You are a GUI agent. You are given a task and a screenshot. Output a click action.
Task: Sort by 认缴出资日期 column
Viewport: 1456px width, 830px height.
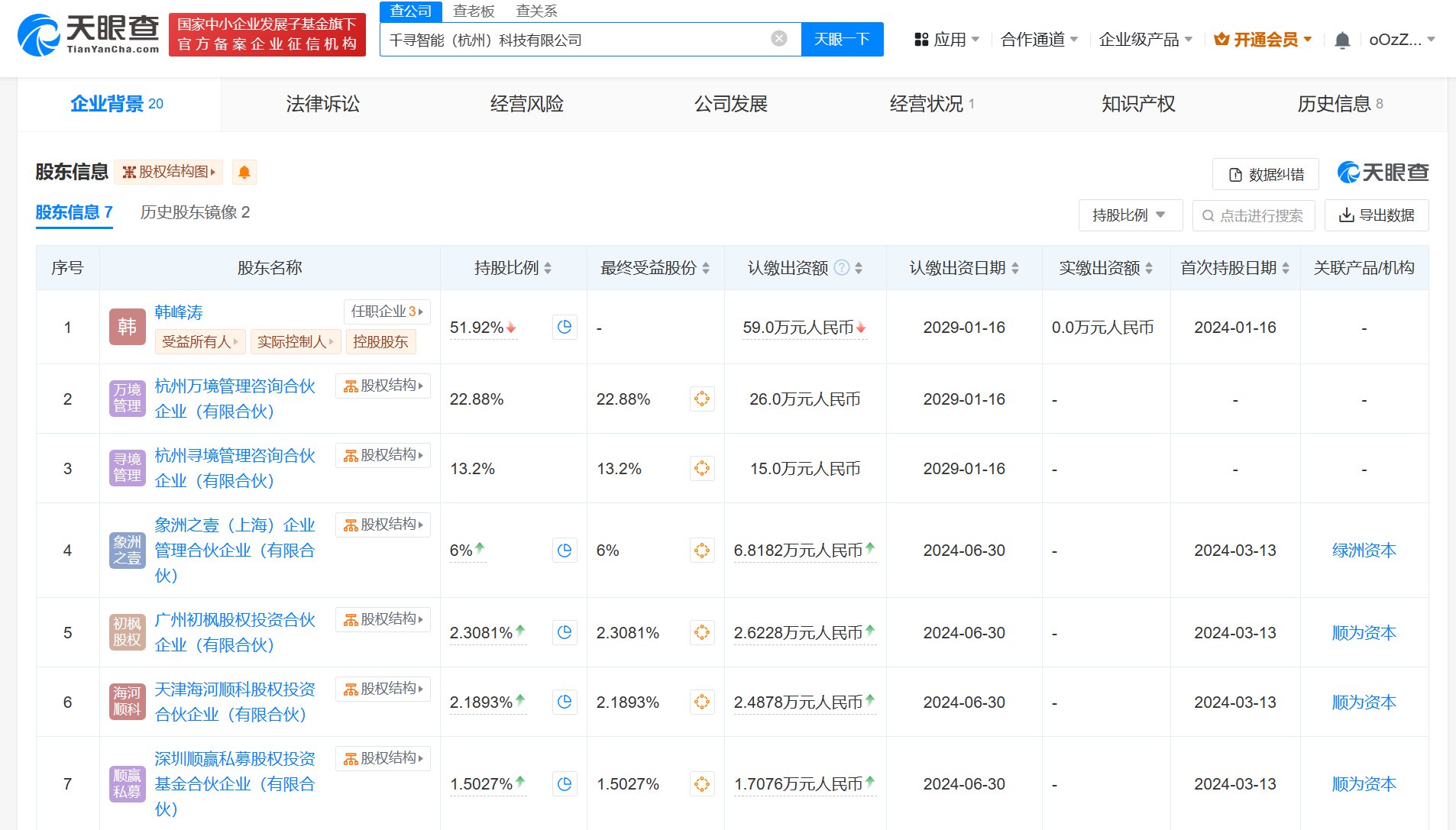(x=1015, y=268)
